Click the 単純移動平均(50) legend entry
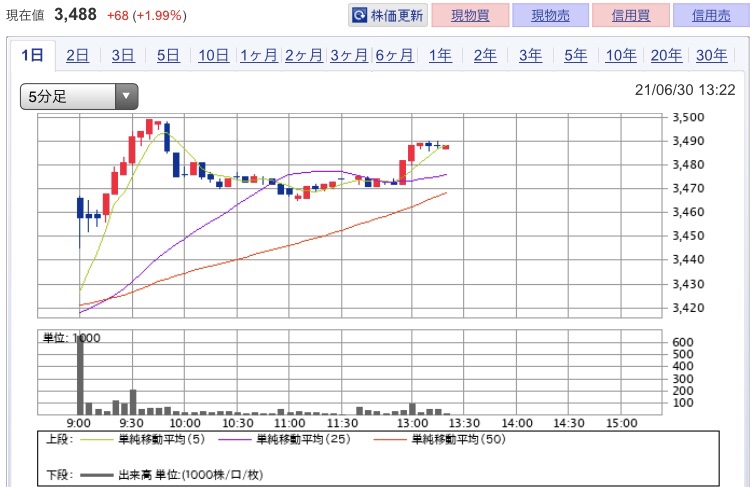 [x=439, y=439]
